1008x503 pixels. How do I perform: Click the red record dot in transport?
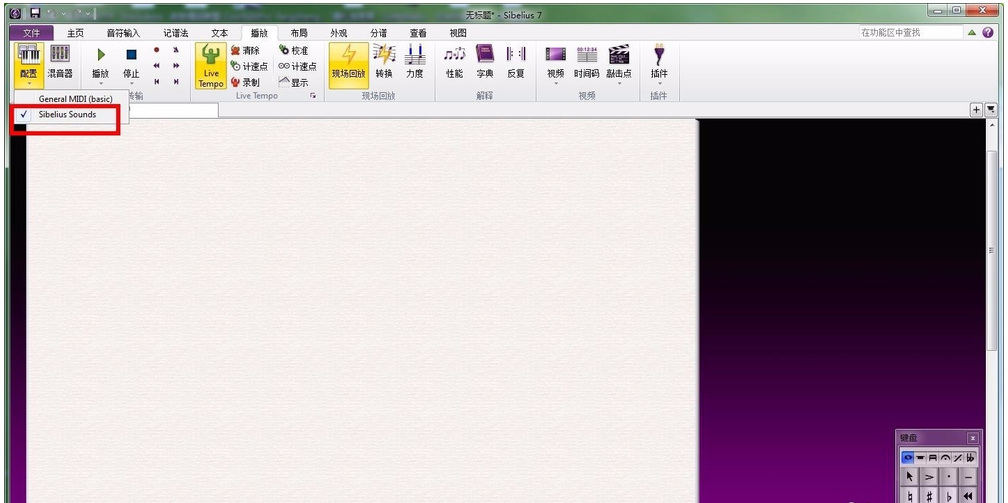pyautogui.click(x=156, y=50)
